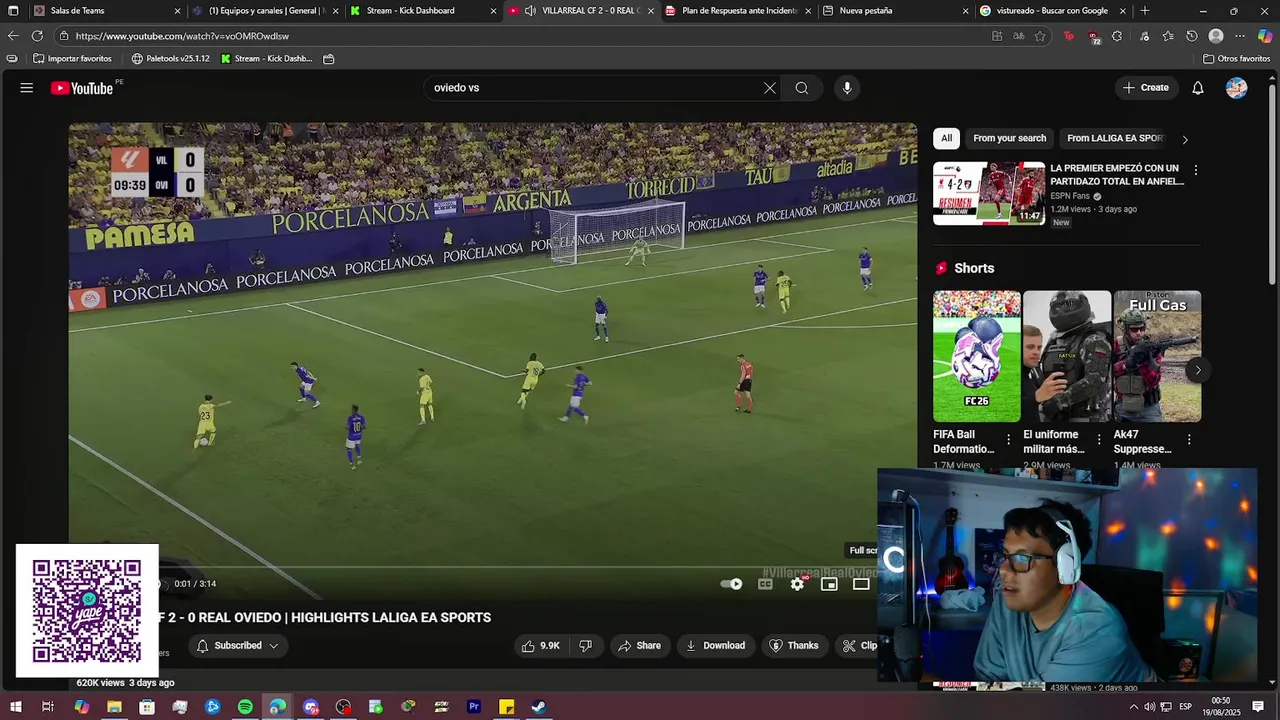
Task: Select the From your search chip
Action: point(1009,139)
